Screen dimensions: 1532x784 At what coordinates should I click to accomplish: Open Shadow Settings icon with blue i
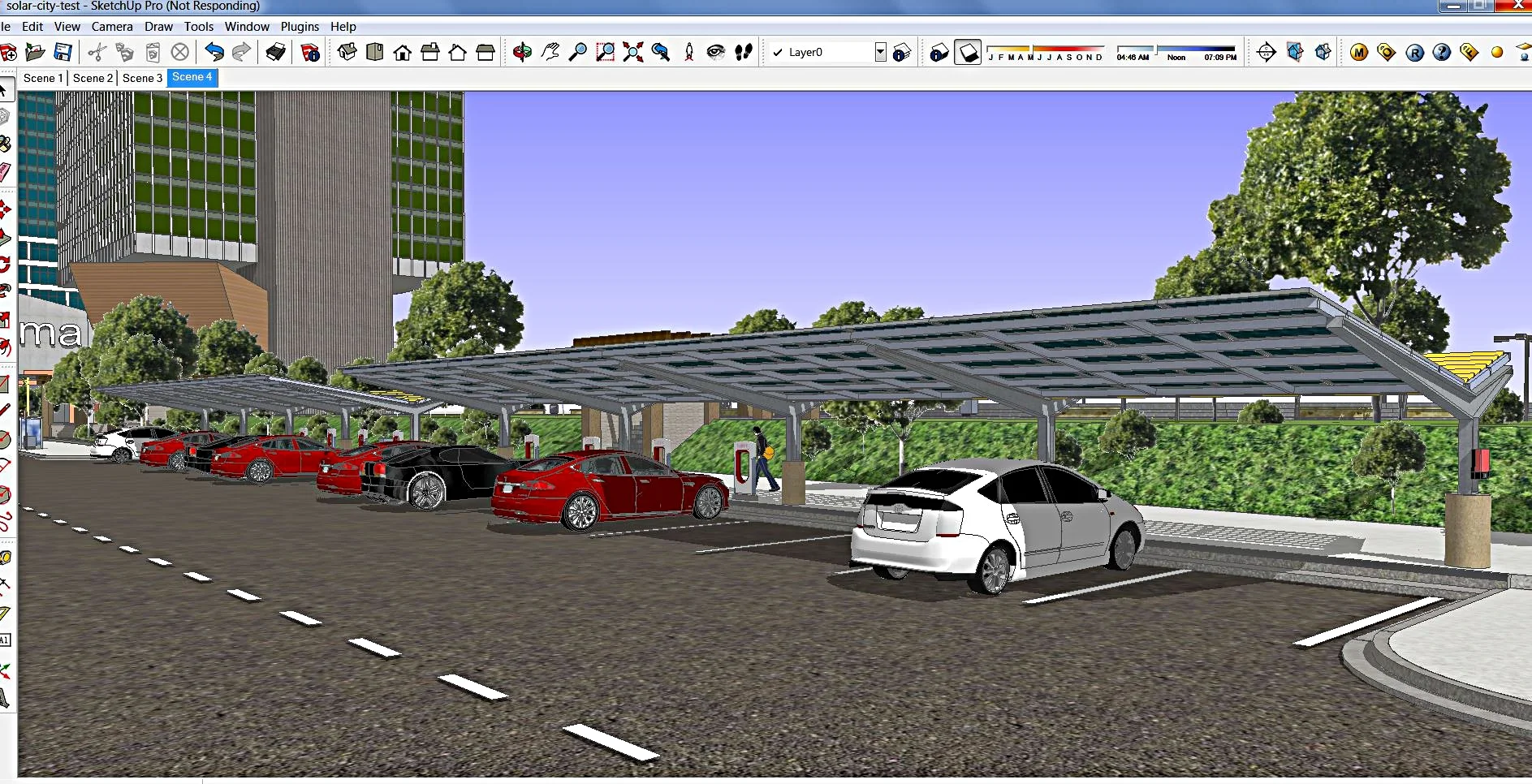(939, 53)
